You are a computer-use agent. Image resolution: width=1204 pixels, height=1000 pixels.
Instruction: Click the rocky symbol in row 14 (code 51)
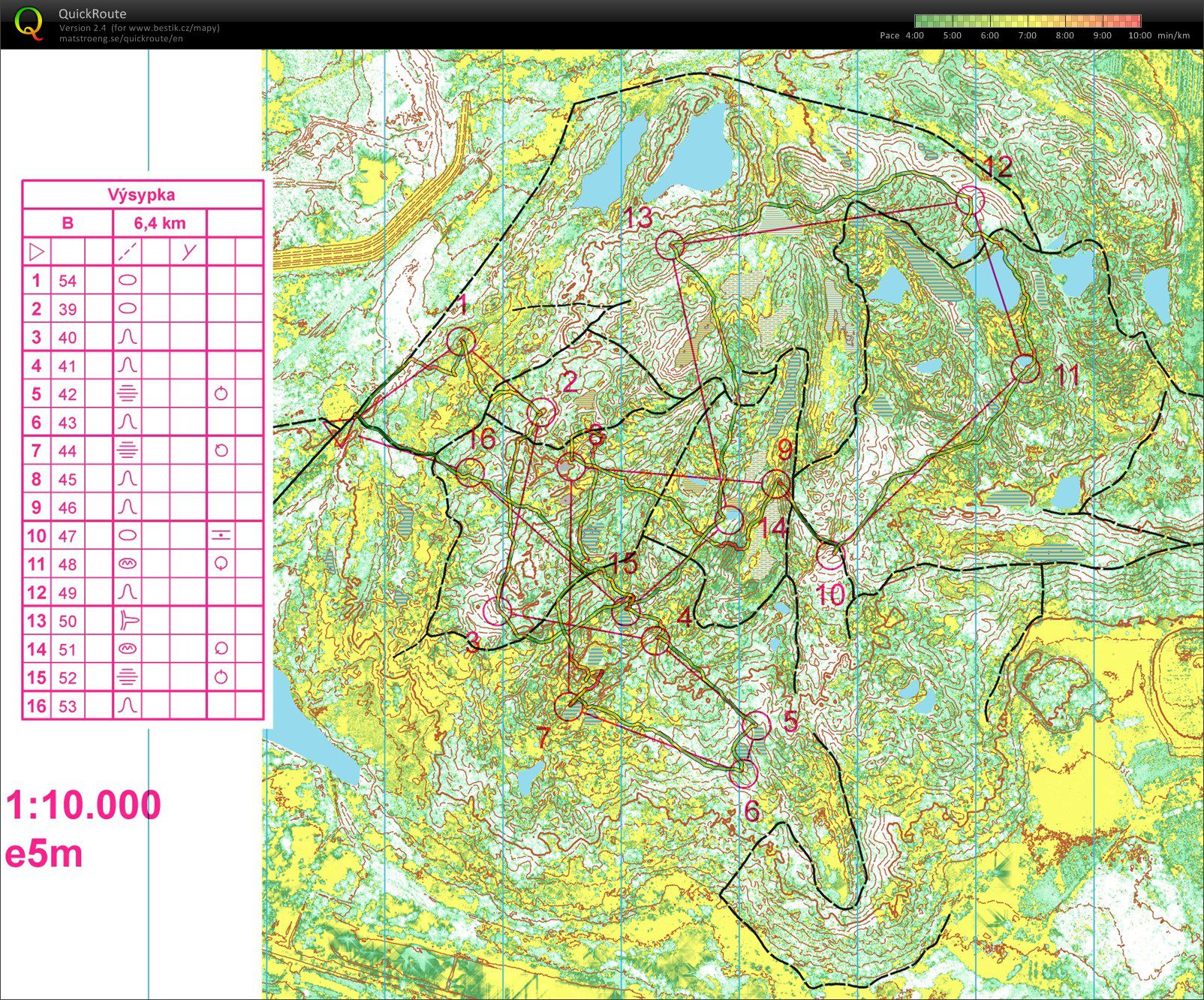pos(128,649)
